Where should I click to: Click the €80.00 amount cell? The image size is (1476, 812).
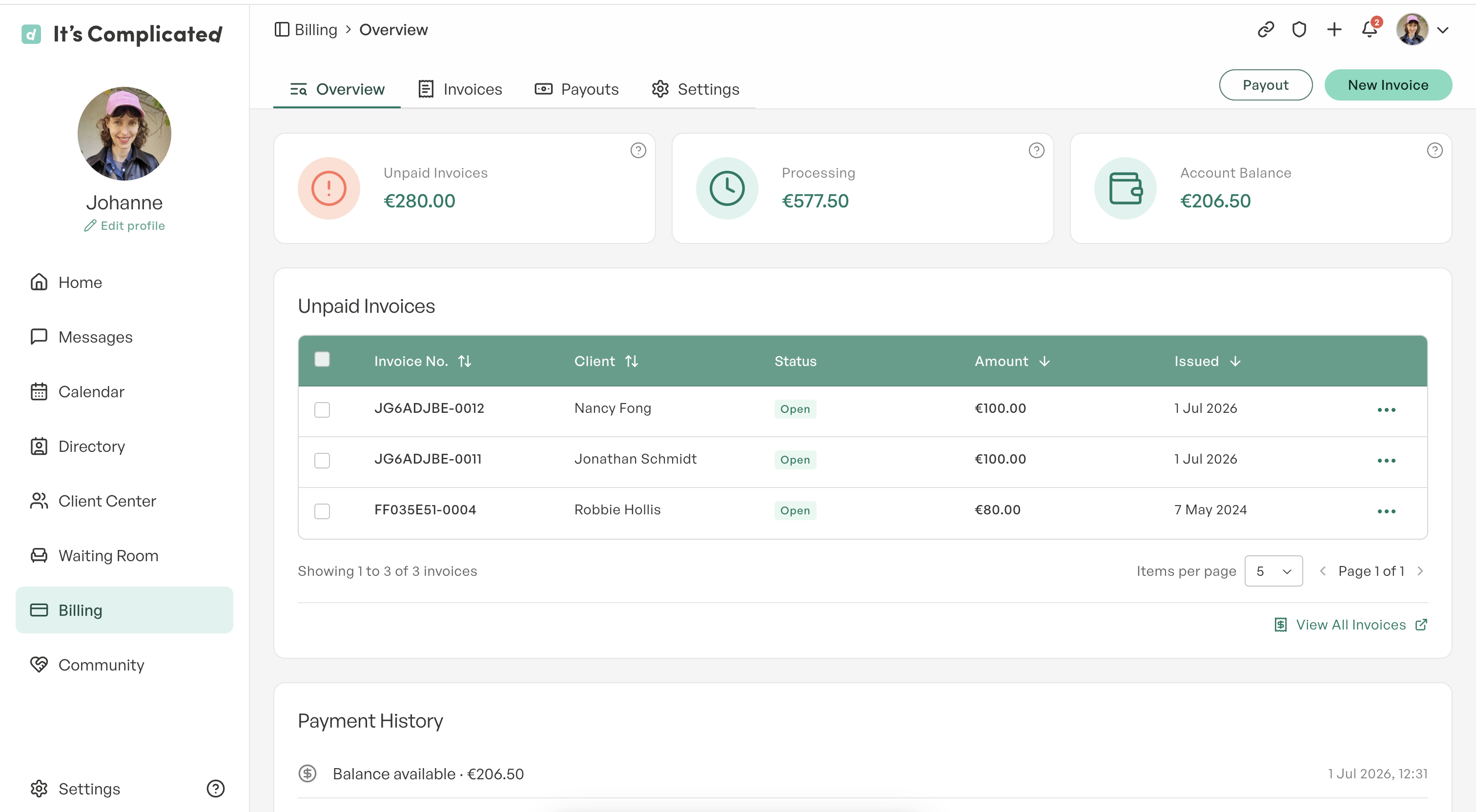[x=998, y=509]
